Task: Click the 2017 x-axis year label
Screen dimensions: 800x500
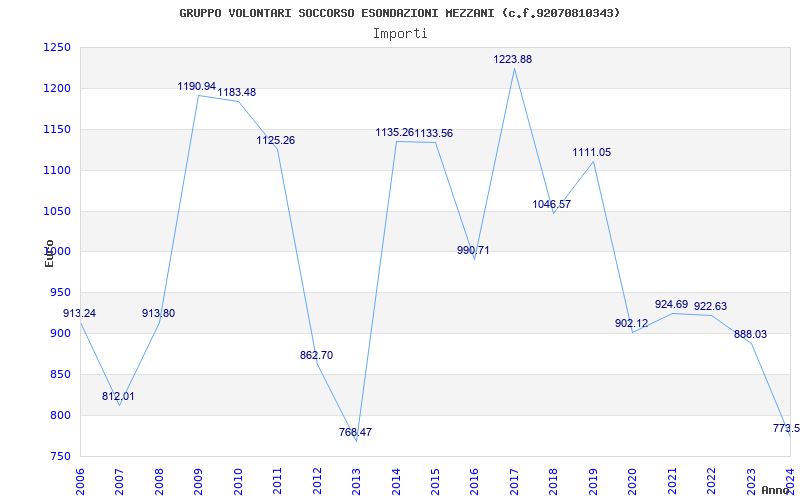Action: click(x=514, y=481)
